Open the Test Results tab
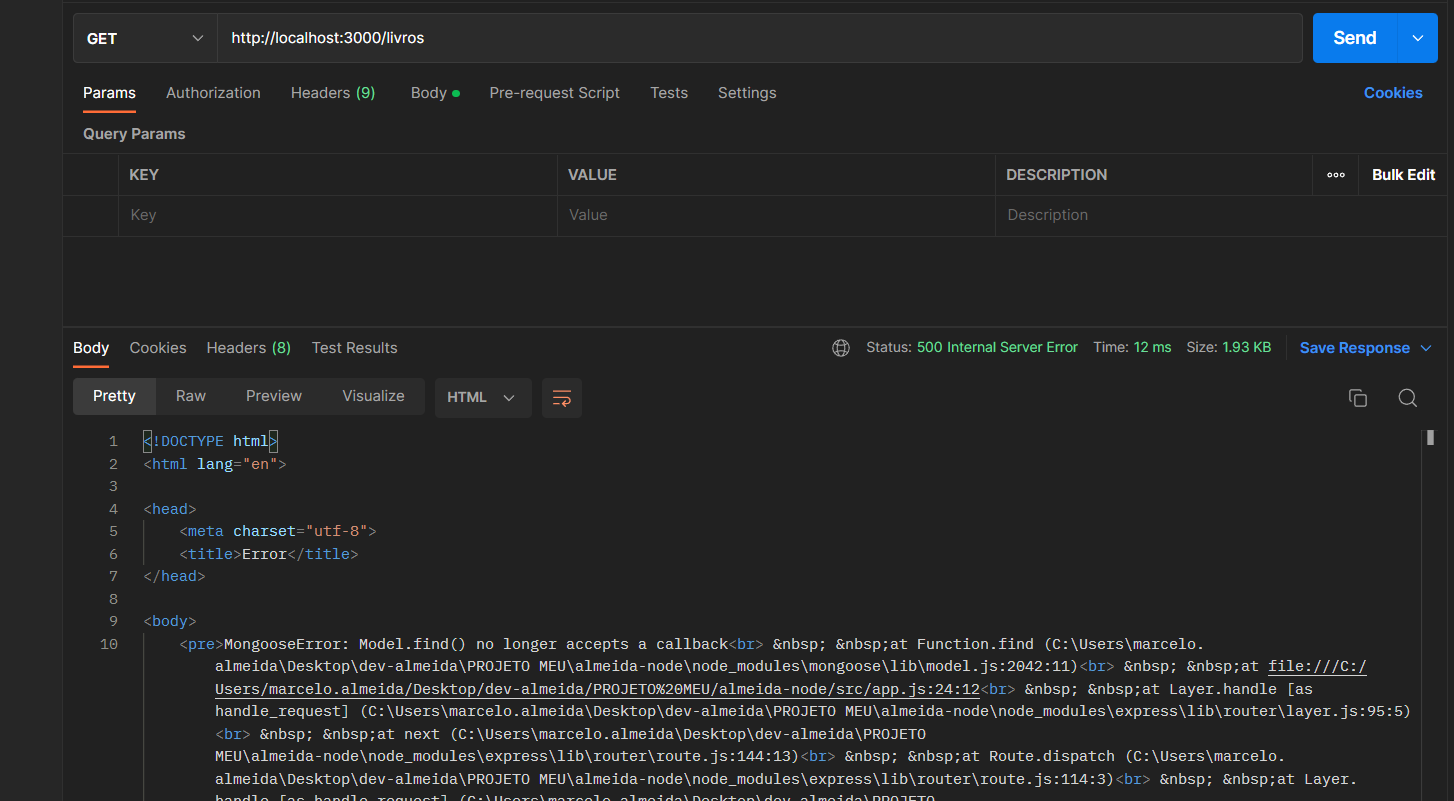Image resolution: width=1454 pixels, height=801 pixels. tap(354, 348)
